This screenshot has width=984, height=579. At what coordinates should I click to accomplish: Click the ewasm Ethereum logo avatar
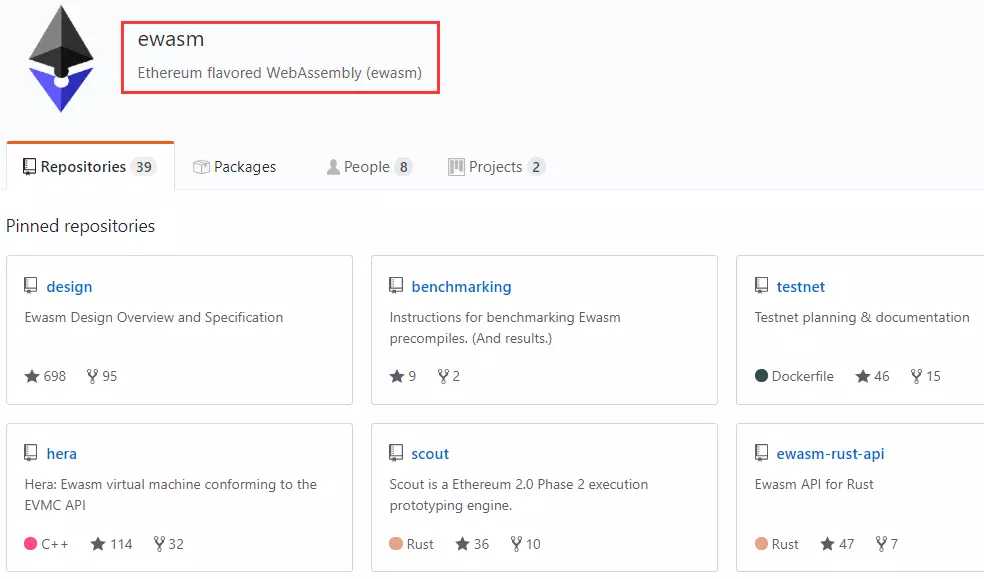click(61, 58)
